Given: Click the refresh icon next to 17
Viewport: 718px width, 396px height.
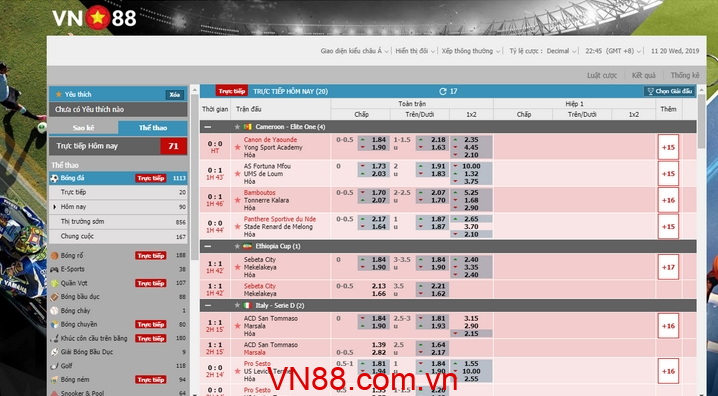Looking at the screenshot, I should tap(442, 91).
